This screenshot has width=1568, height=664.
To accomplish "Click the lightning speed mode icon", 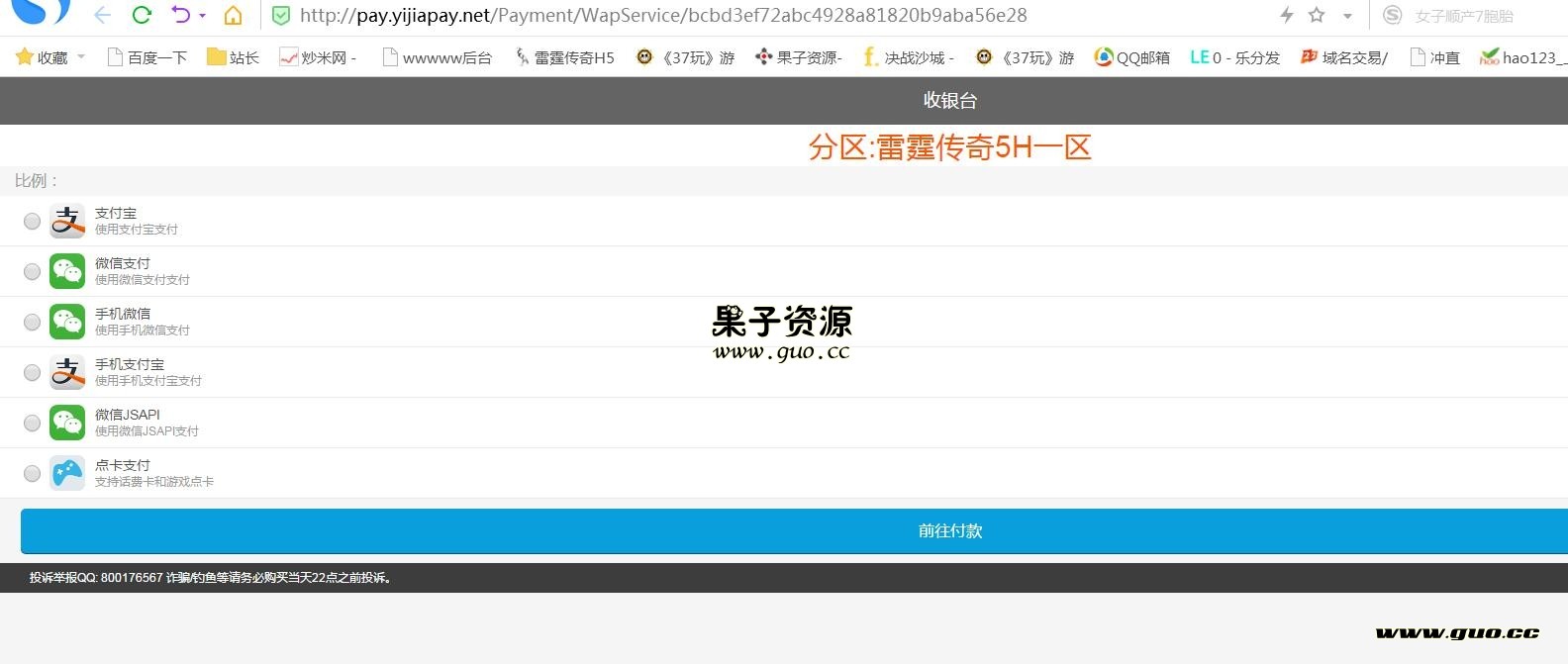I will [x=1286, y=15].
